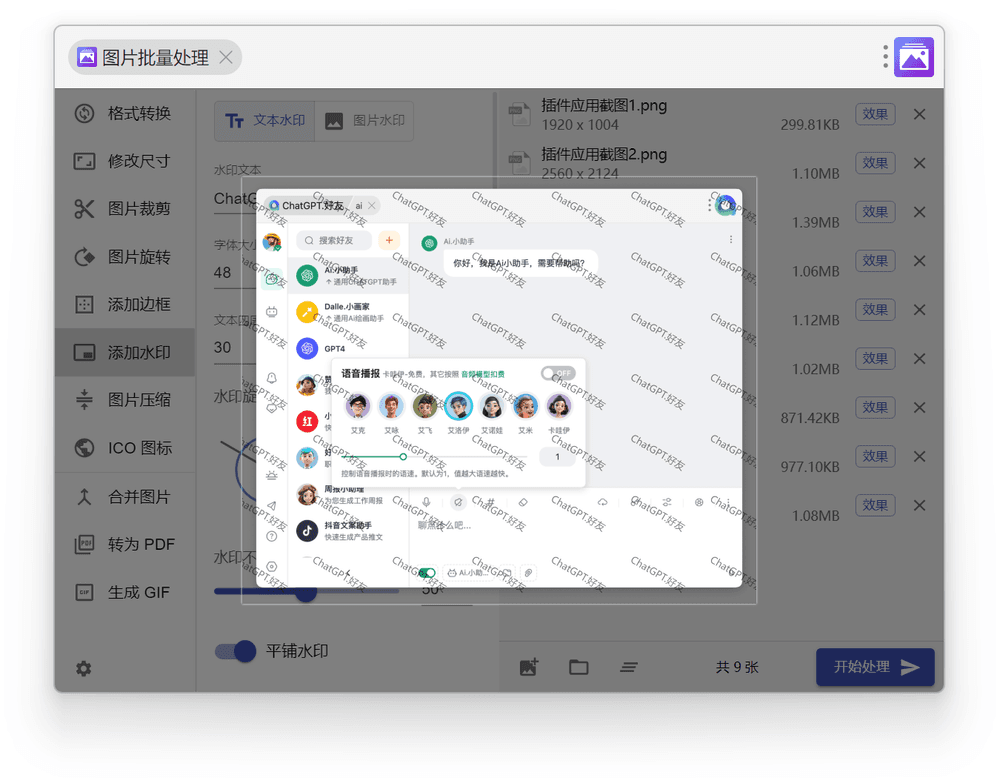Select file name 插件应用截图1.png

(604, 105)
